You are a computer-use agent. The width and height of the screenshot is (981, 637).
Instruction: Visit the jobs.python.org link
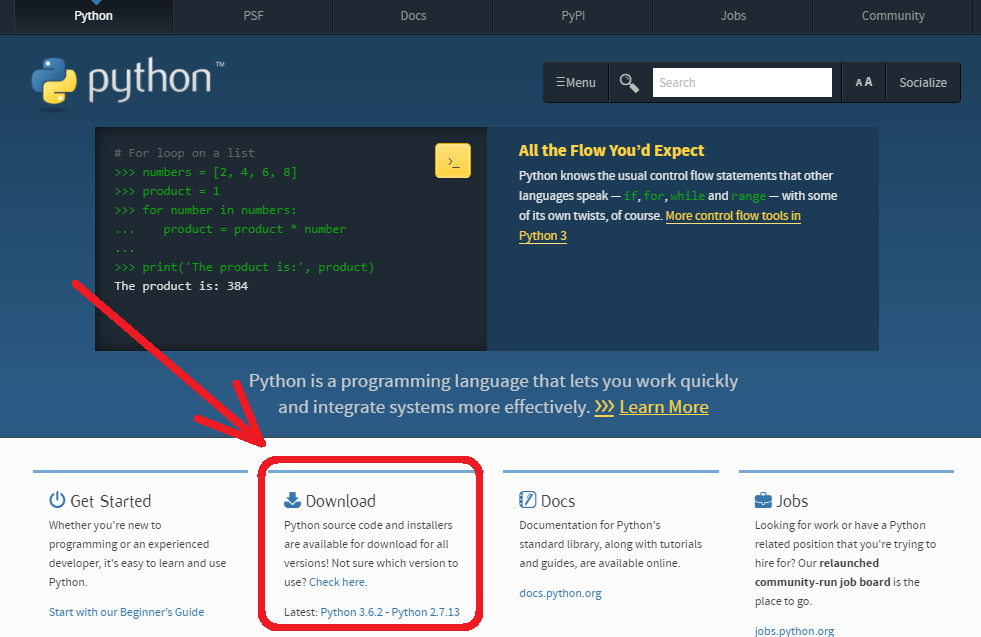(794, 630)
